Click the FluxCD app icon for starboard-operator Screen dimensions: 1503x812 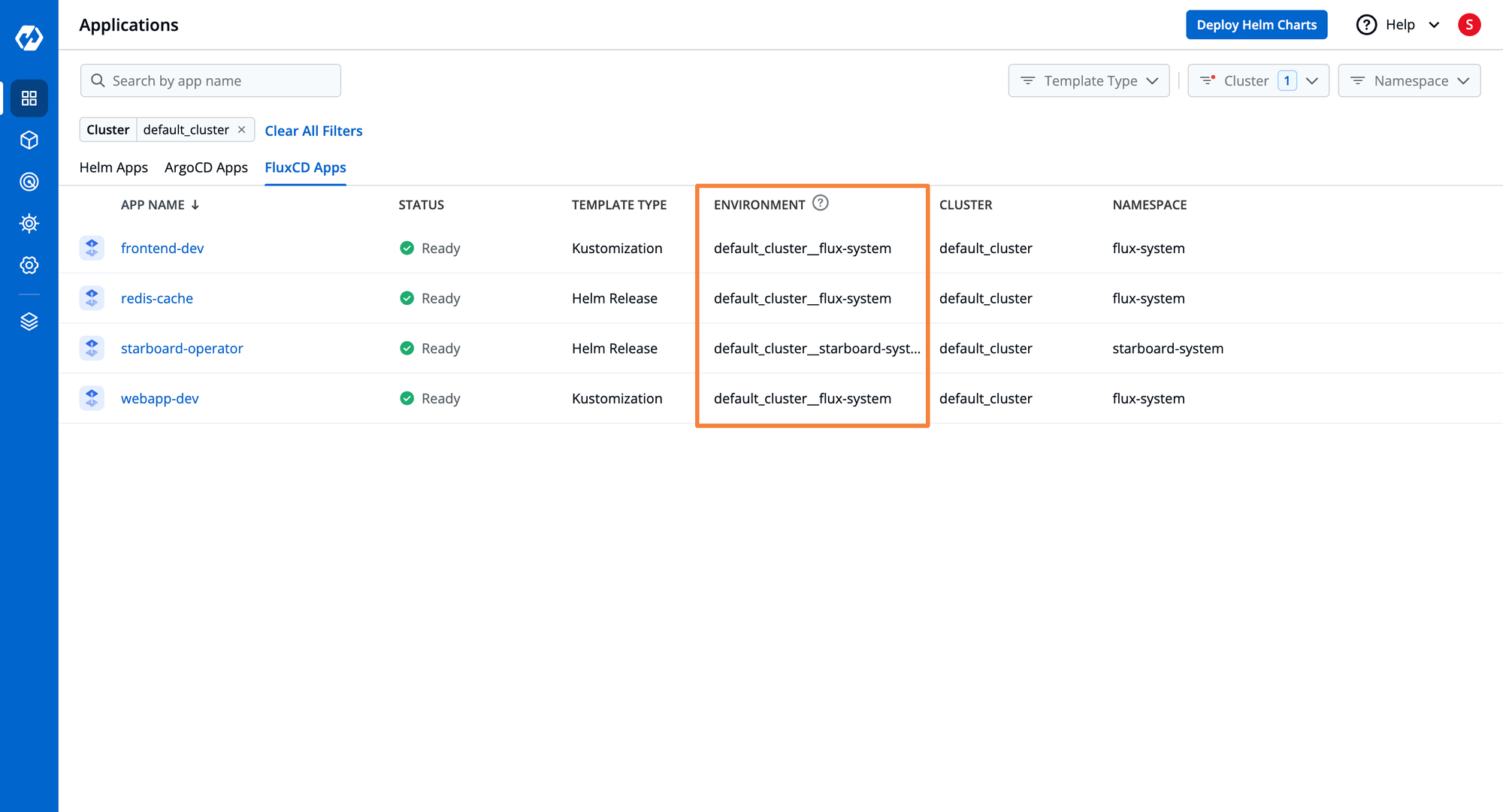[92, 348]
